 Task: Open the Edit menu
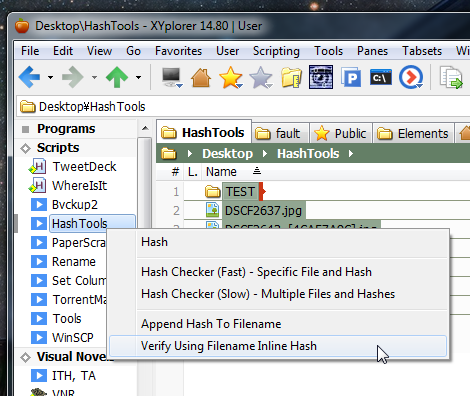[63, 51]
